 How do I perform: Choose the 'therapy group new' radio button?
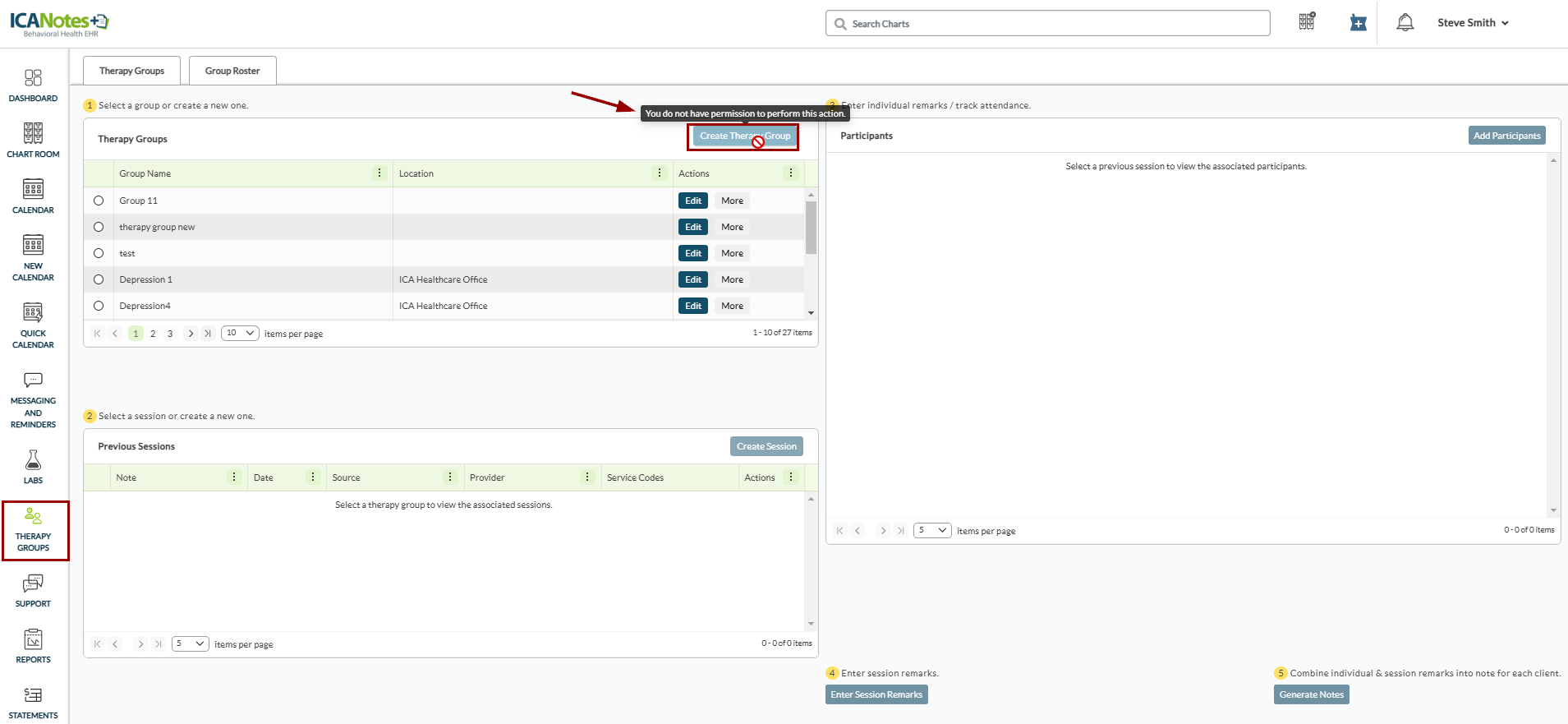pyautogui.click(x=99, y=227)
